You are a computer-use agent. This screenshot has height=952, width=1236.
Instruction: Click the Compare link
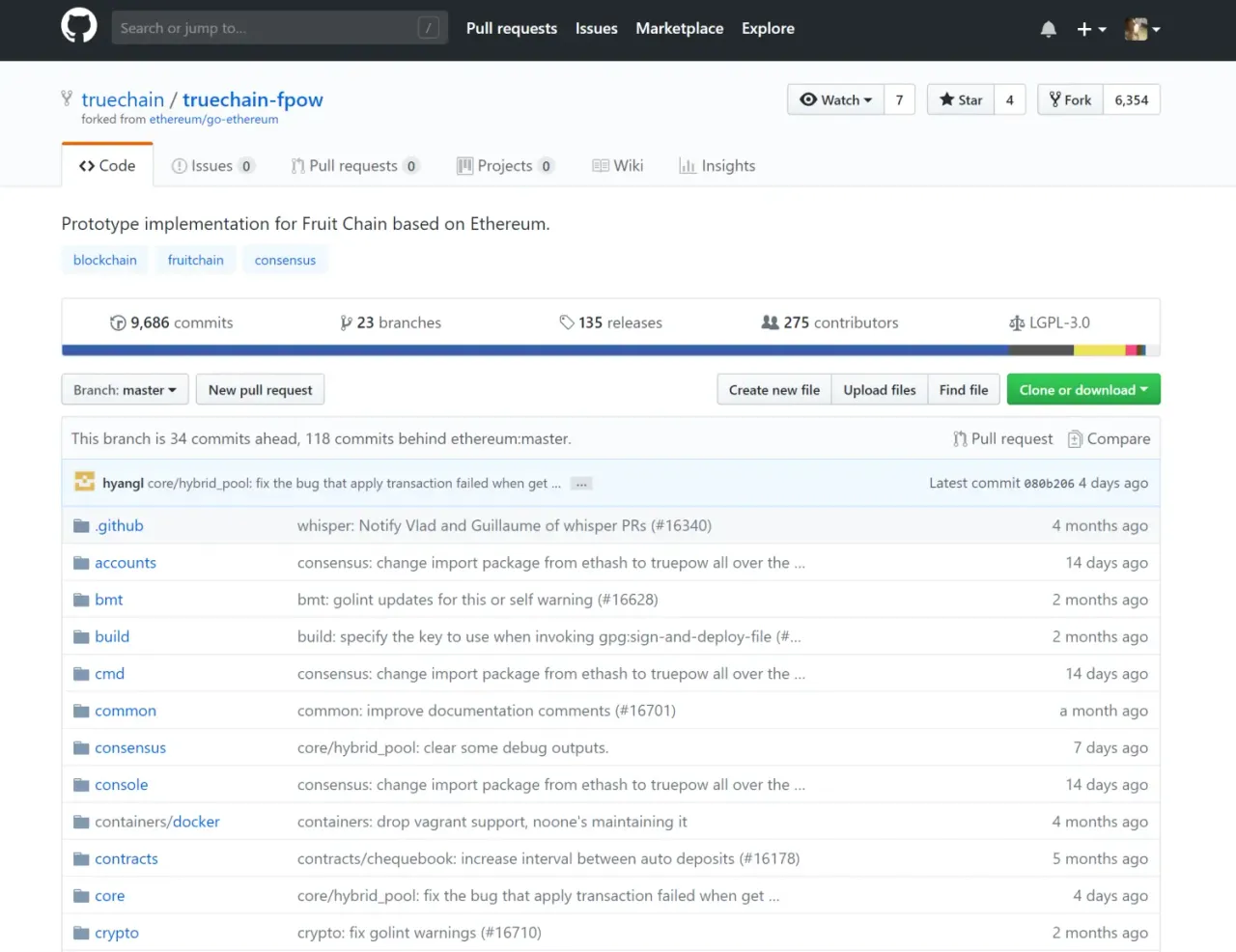1109,438
